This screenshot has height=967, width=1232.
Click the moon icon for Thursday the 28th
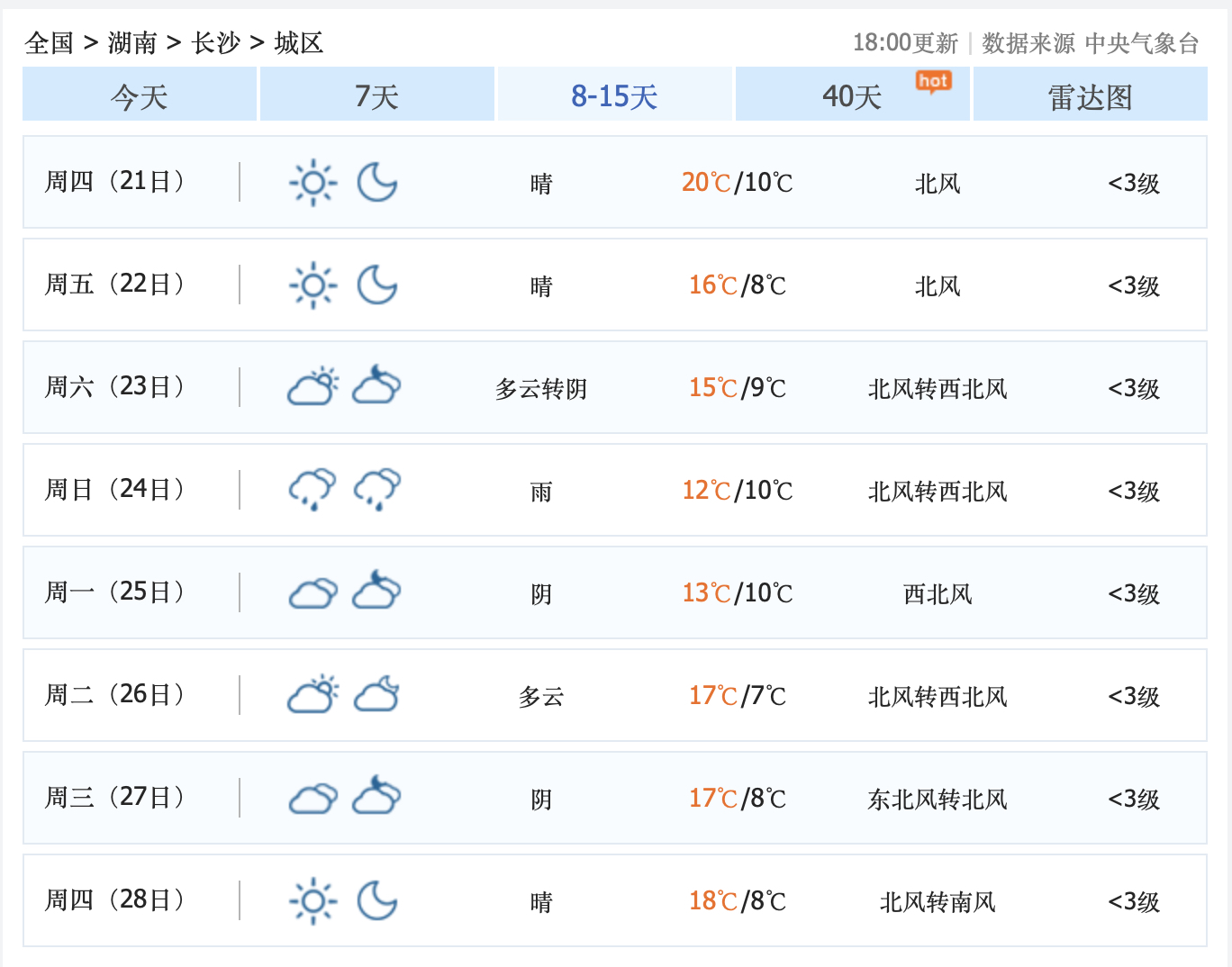377,900
